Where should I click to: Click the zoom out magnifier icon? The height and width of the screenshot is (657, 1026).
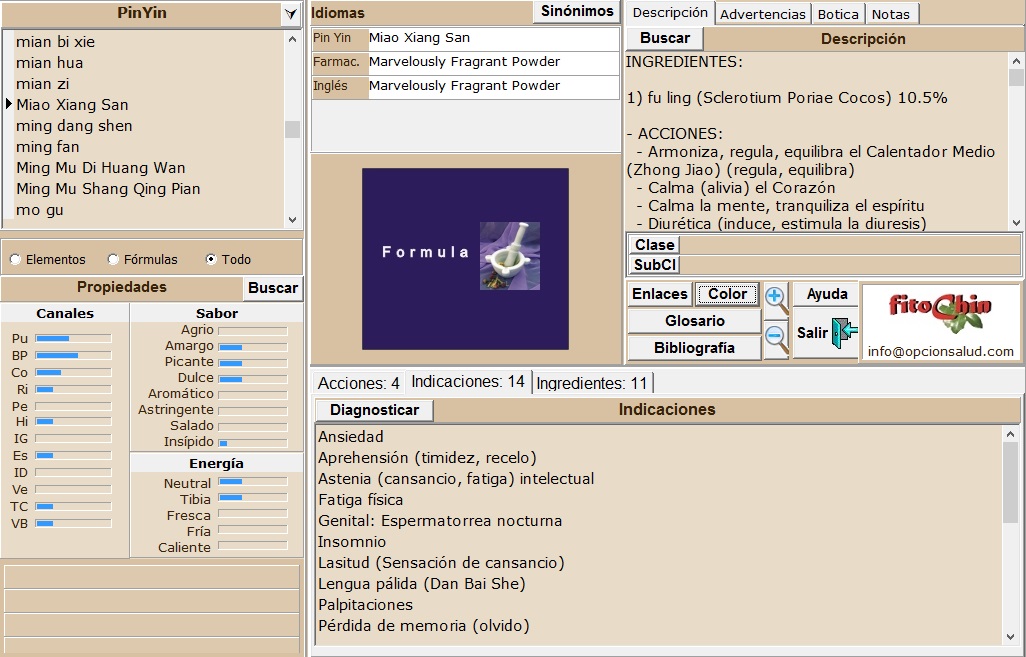click(x=776, y=338)
